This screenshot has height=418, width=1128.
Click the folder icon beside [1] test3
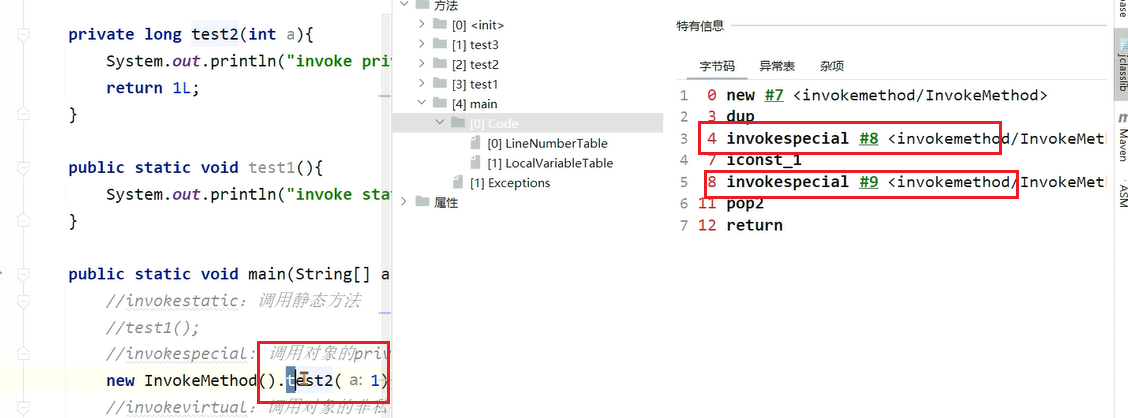[440, 45]
